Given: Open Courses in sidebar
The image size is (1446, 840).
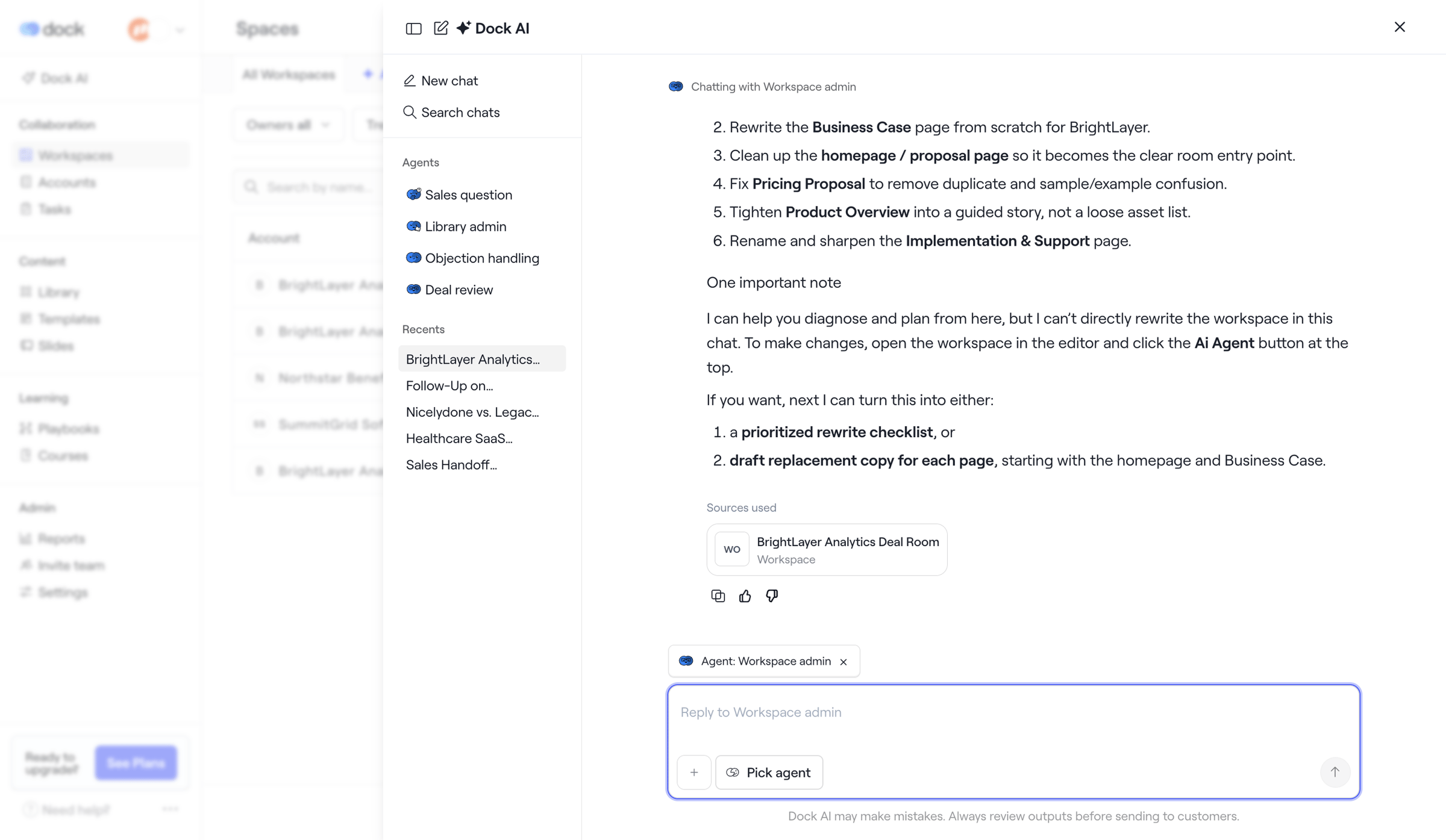Looking at the screenshot, I should coord(54,456).
